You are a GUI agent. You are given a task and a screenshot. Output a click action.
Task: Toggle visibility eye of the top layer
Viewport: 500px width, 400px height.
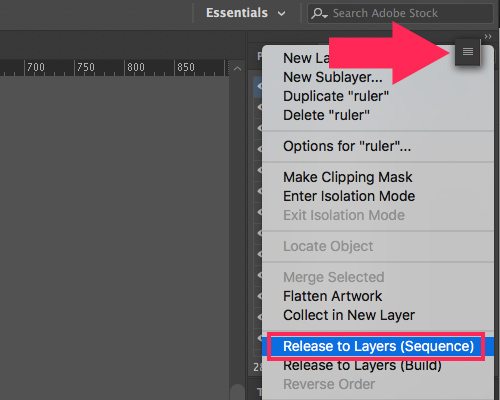[259, 86]
